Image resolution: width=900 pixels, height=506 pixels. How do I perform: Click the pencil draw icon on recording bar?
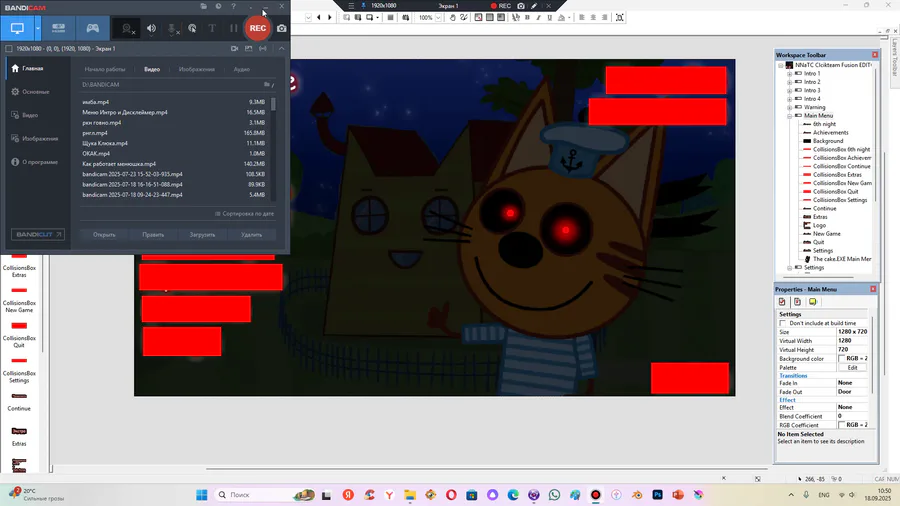[x=534, y=6]
